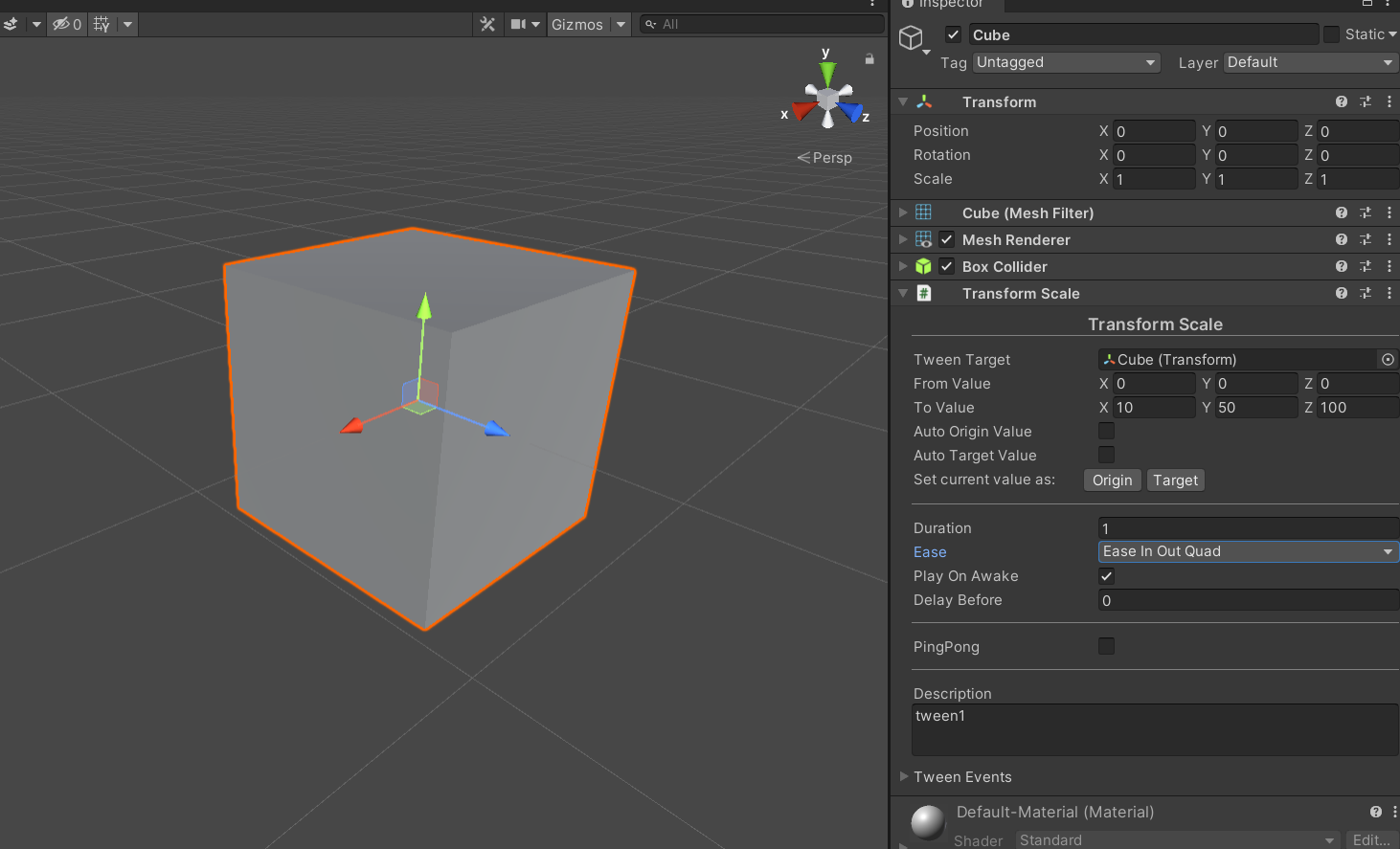Toggle scene grid visibility icon
This screenshot has height=849, width=1400.
(x=102, y=24)
